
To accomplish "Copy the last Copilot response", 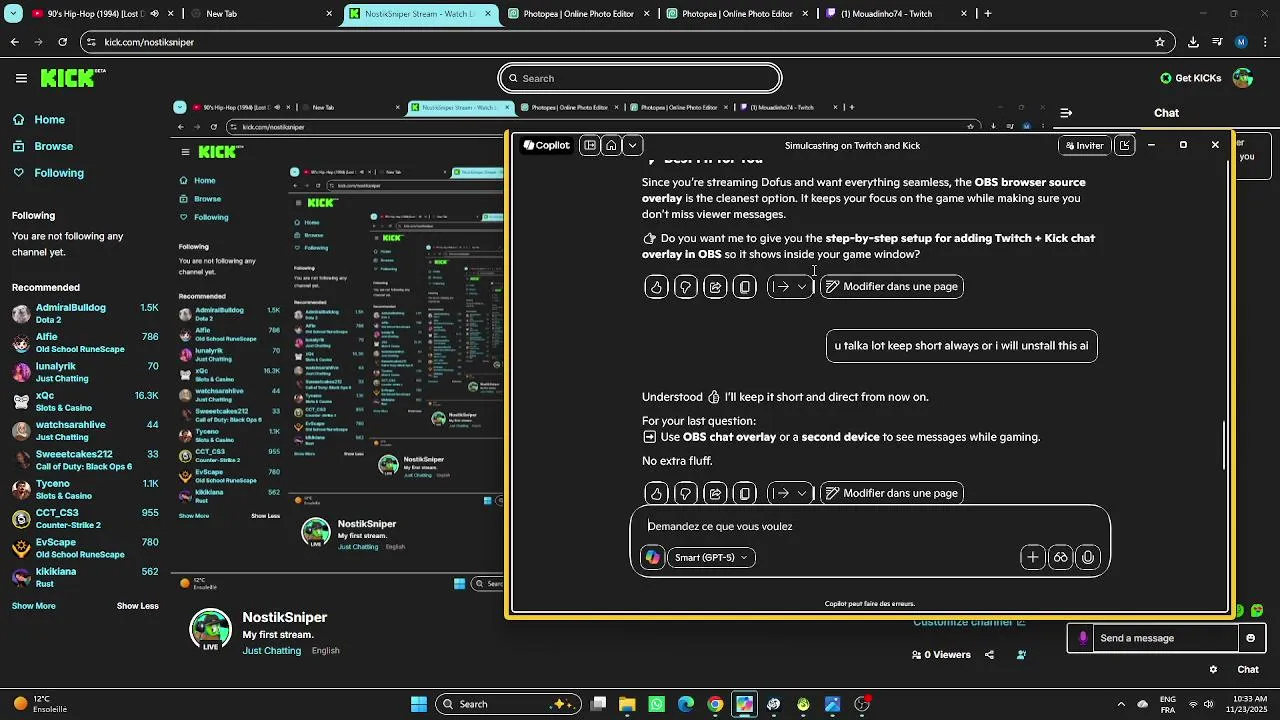I will coord(745,493).
